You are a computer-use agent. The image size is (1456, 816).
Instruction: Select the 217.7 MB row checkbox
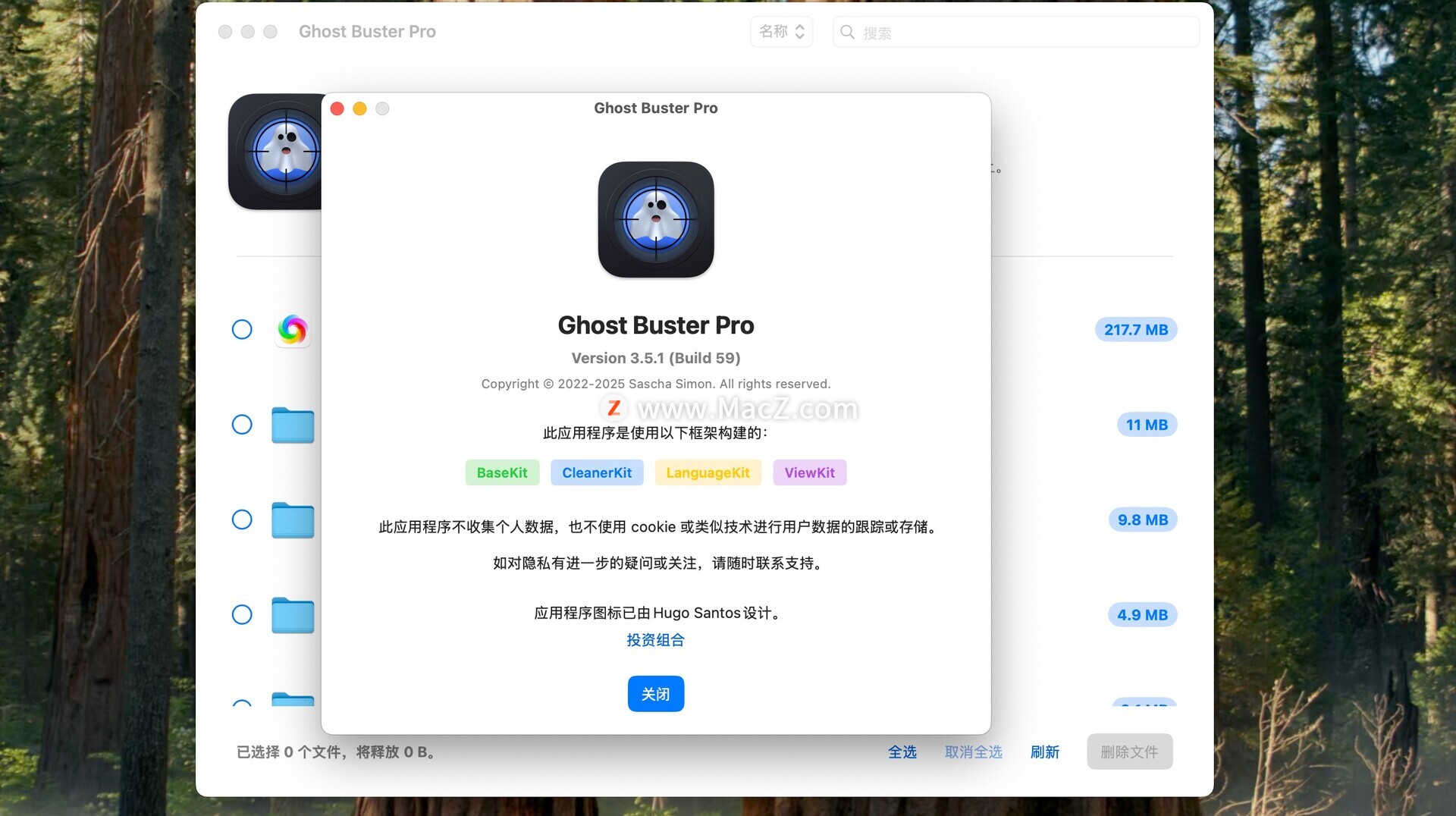(242, 329)
